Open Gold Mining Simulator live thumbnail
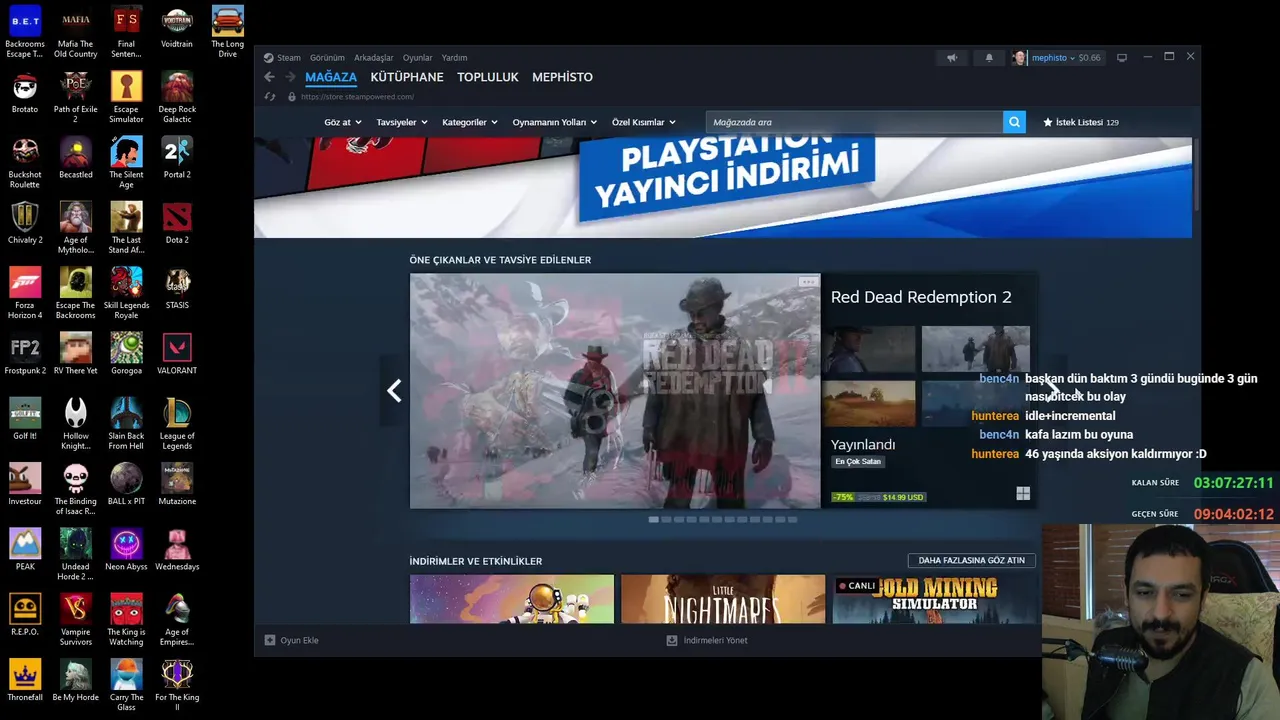The width and height of the screenshot is (1280, 720). 934,599
